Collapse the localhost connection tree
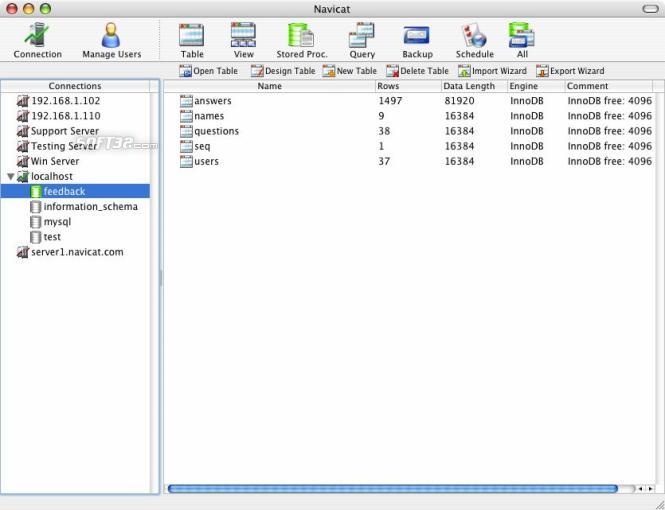The width and height of the screenshot is (665, 510). tap(11, 176)
